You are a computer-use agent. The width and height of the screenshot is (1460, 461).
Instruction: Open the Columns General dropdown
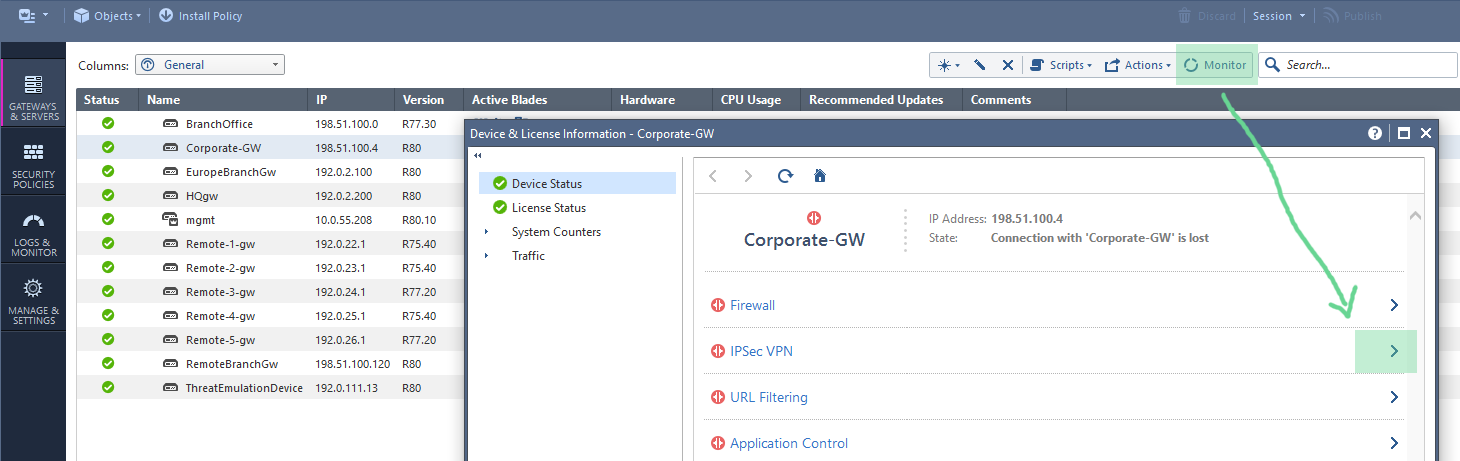coord(210,65)
